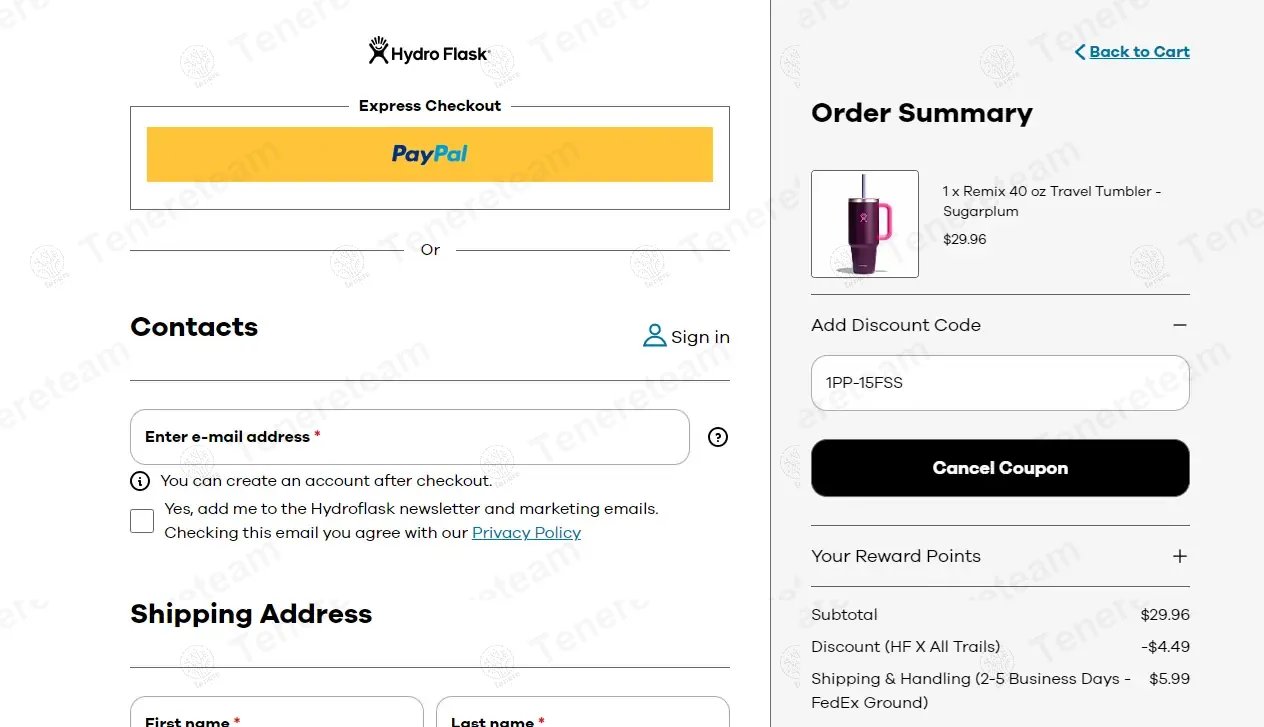
Task: Enable the Hydroflask newsletter checkbox
Action: [x=142, y=521]
